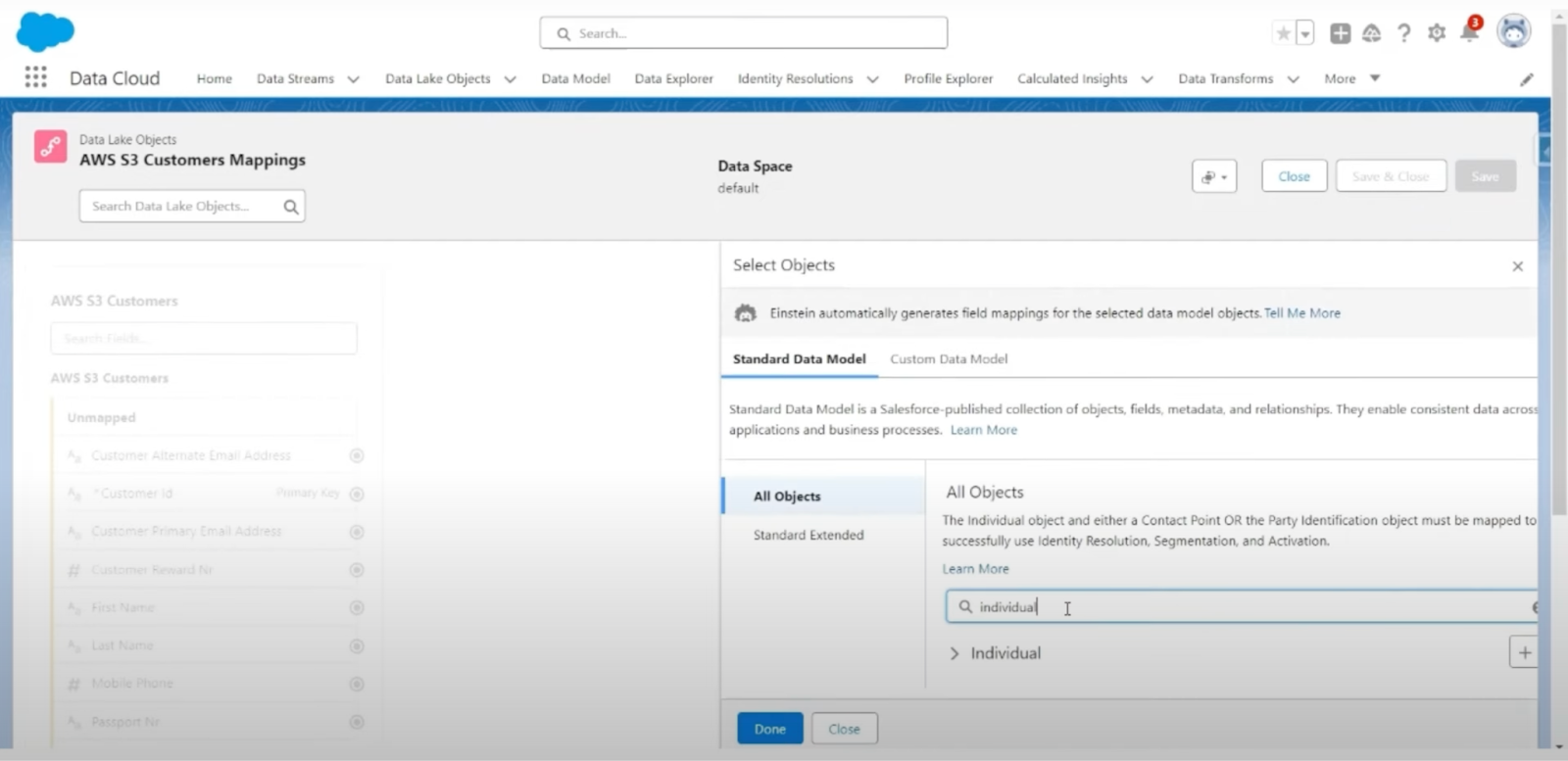Open Learn More link under Standard Data Model description
This screenshot has width=1568, height=761.
tap(984, 430)
